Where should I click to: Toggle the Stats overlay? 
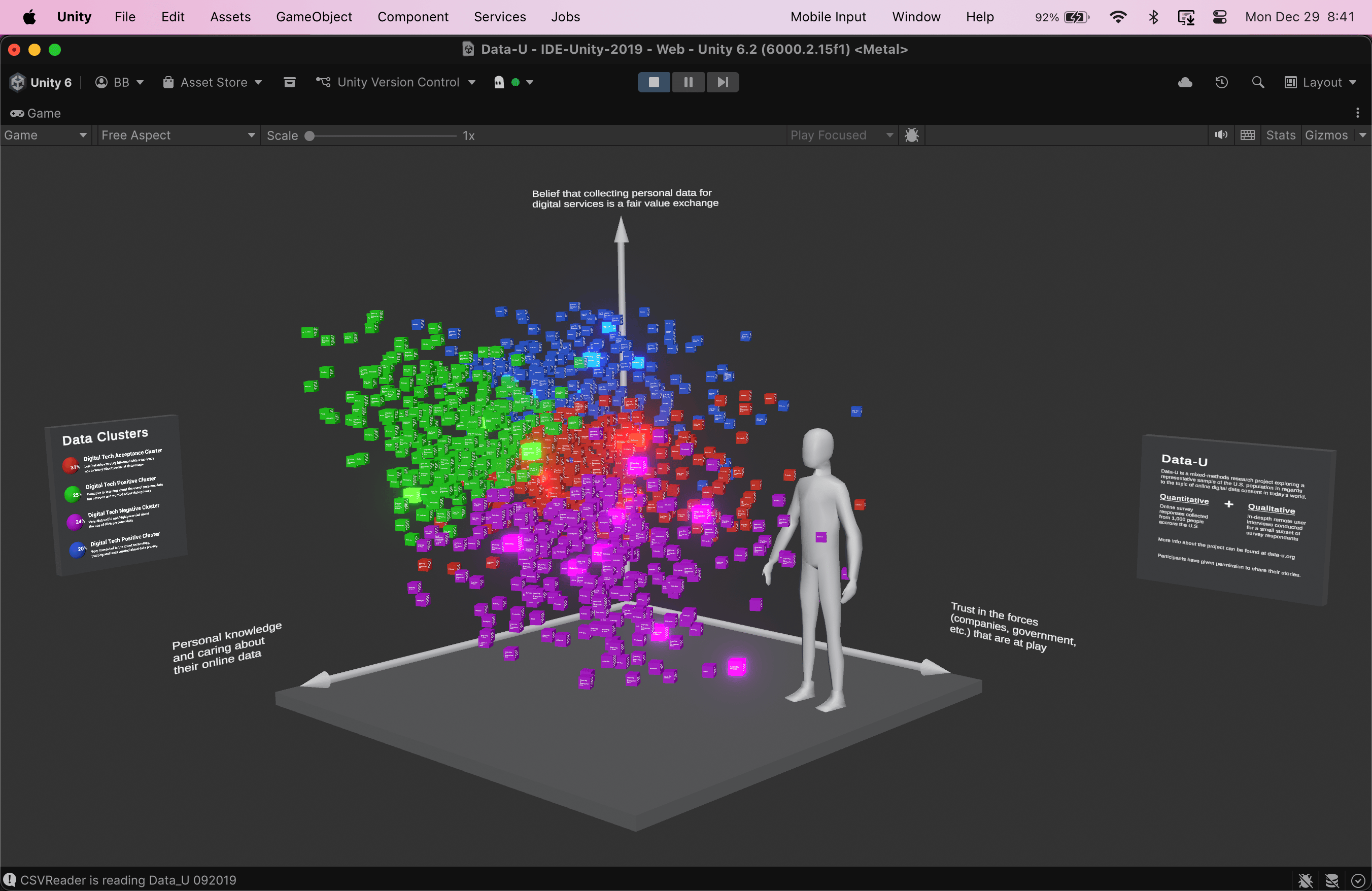[1280, 135]
